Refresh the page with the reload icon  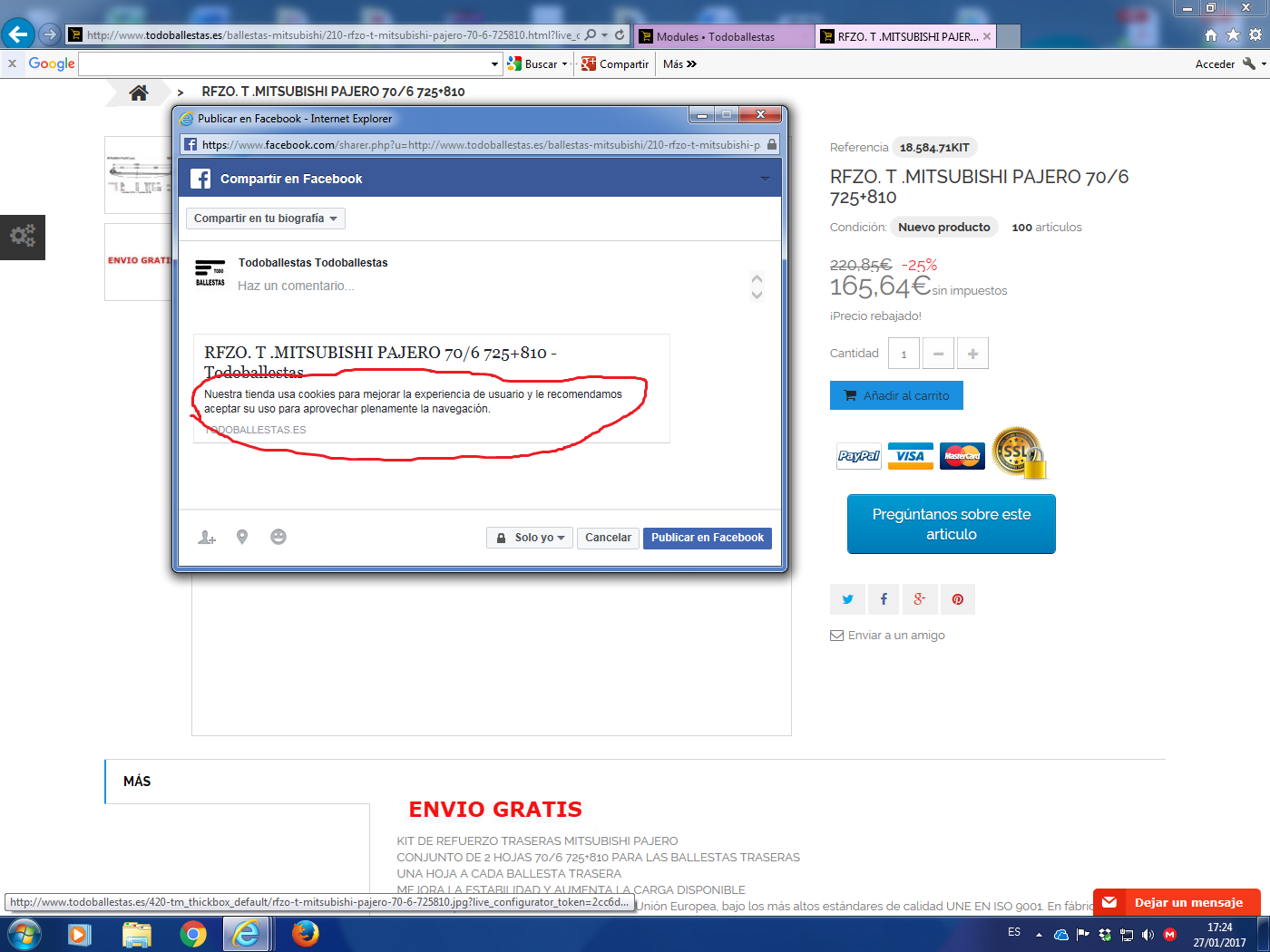[620, 34]
